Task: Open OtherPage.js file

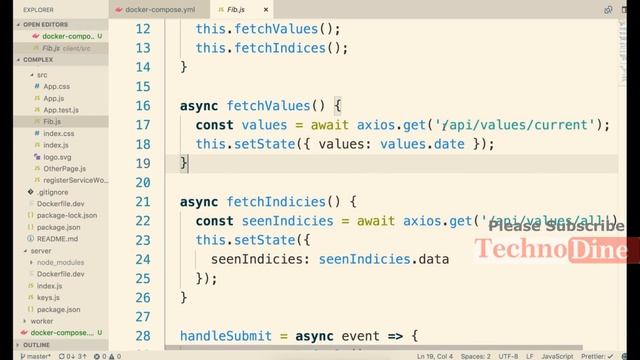Action: tap(64, 169)
